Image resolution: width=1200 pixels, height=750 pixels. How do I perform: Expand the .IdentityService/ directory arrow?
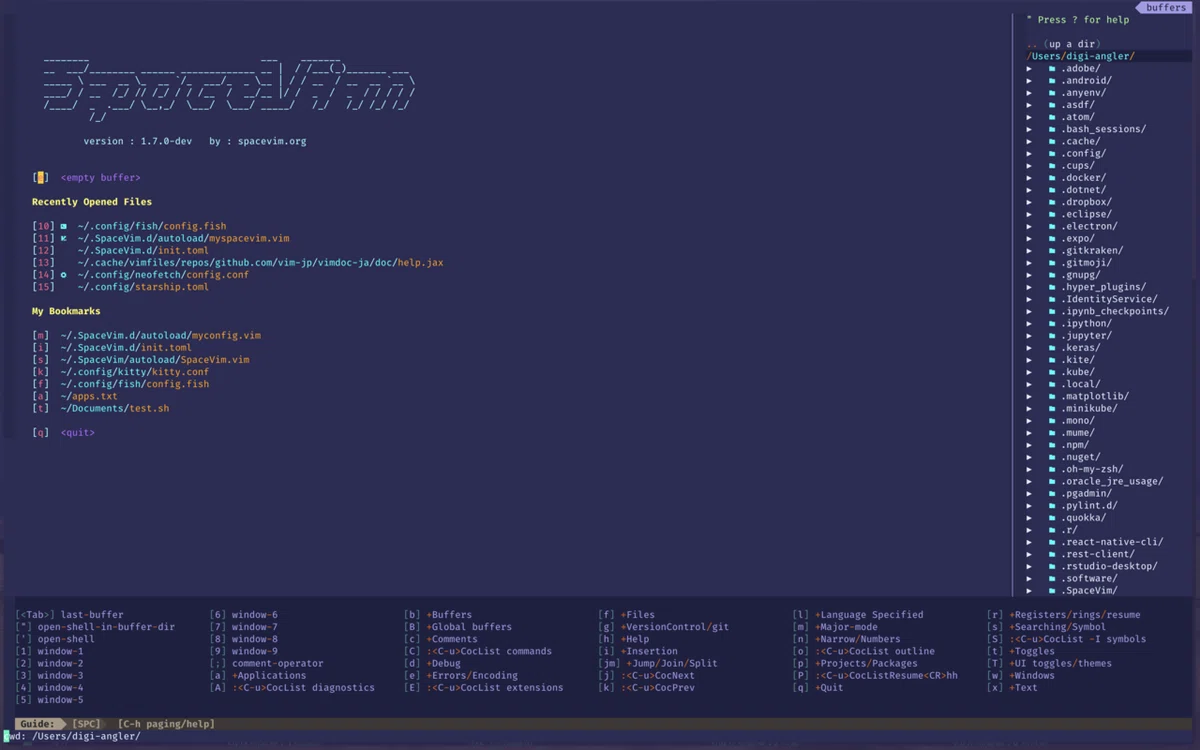[x=1029, y=299]
